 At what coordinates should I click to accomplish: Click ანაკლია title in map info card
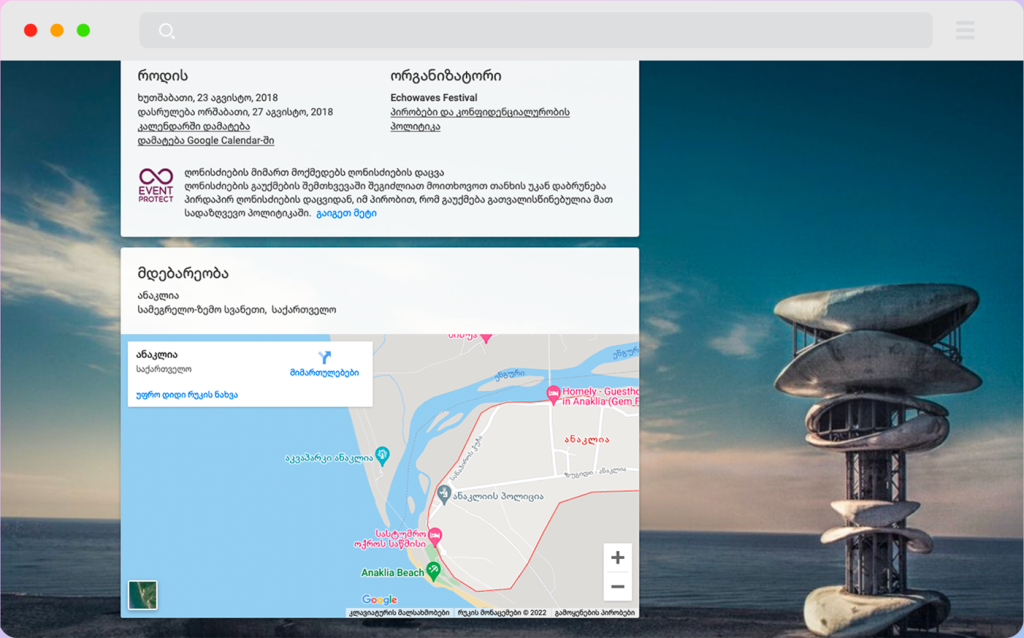point(157,355)
